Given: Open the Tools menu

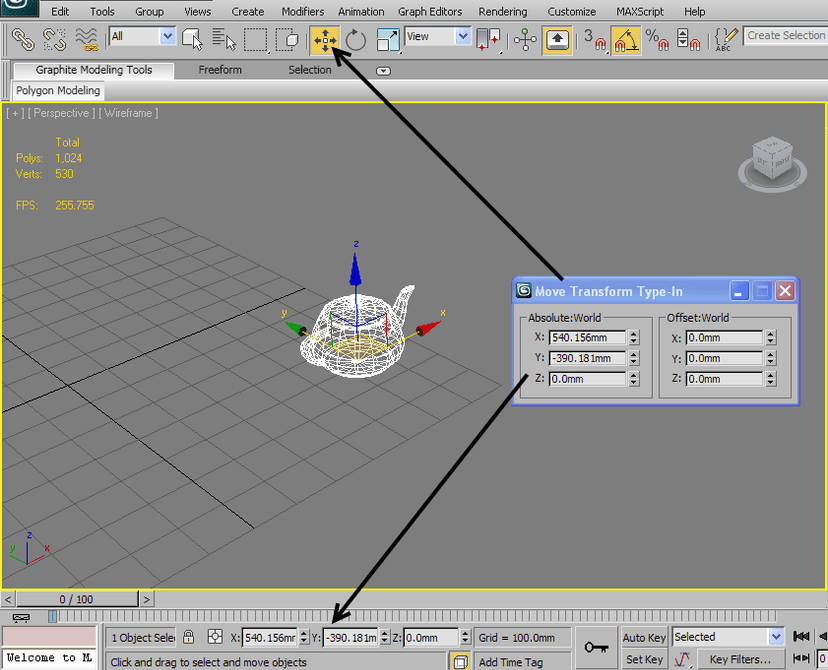Looking at the screenshot, I should pyautogui.click(x=102, y=11).
